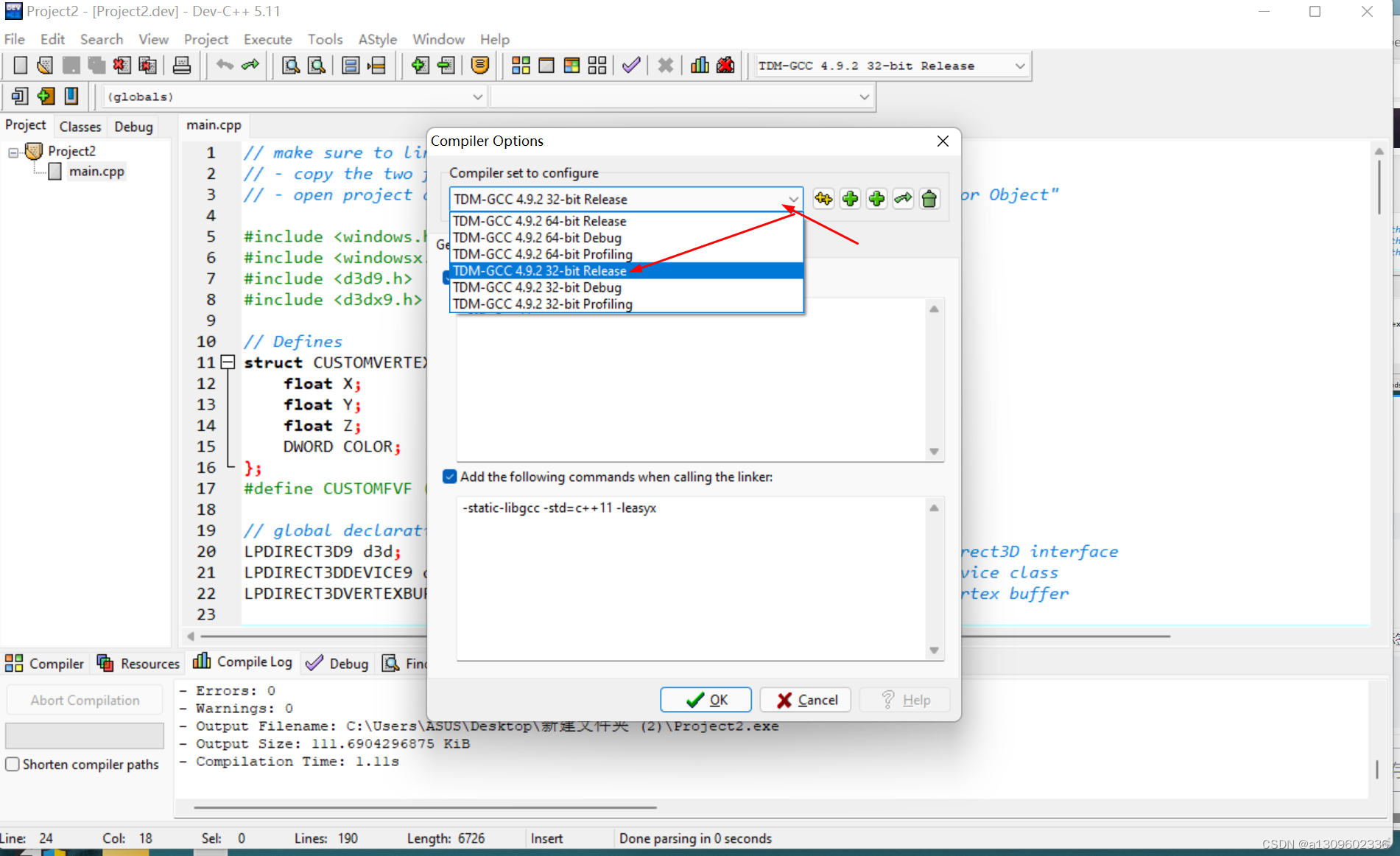Click the Compile and Run icon

tap(571, 66)
